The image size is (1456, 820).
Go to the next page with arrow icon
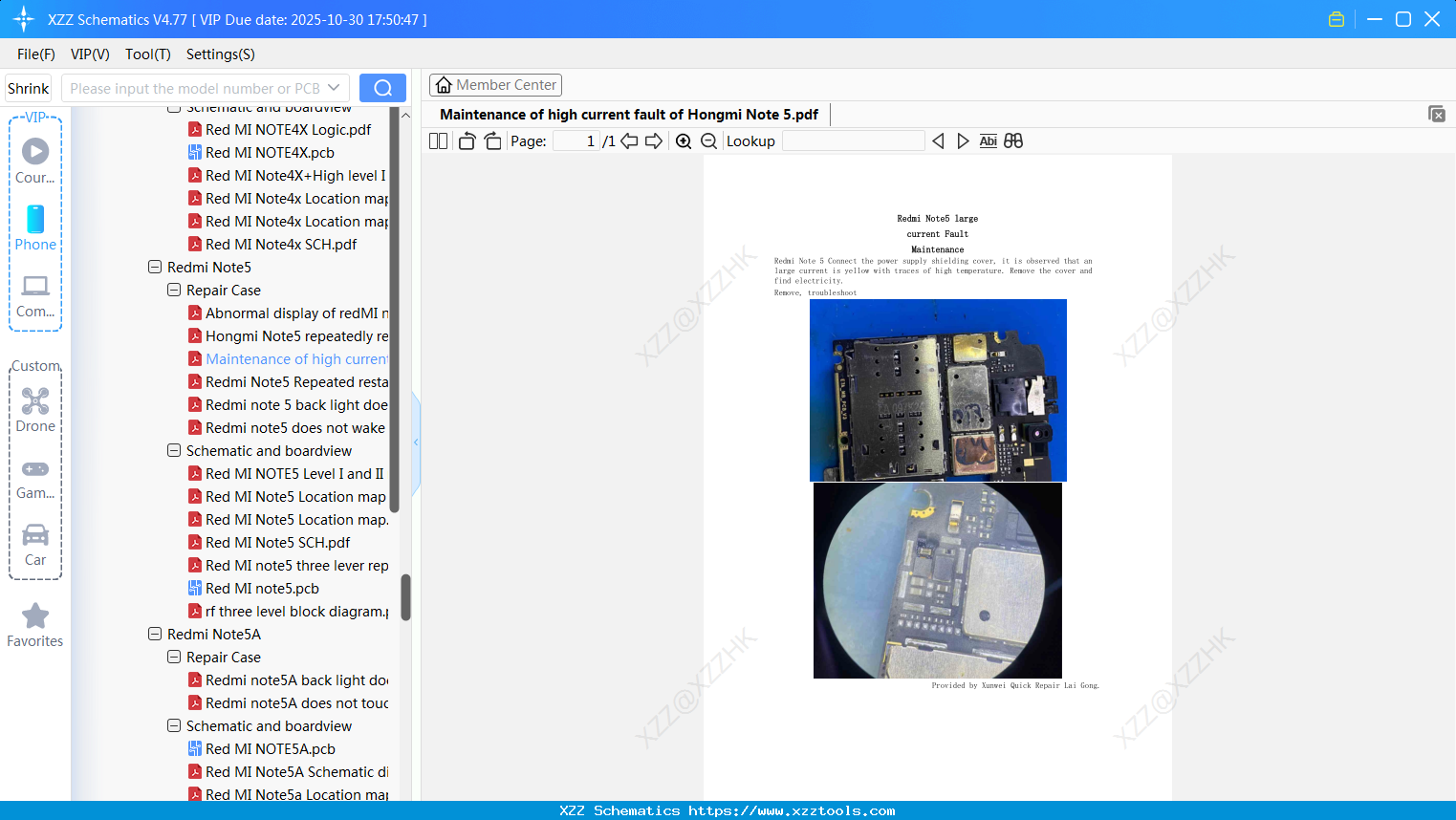coord(656,140)
